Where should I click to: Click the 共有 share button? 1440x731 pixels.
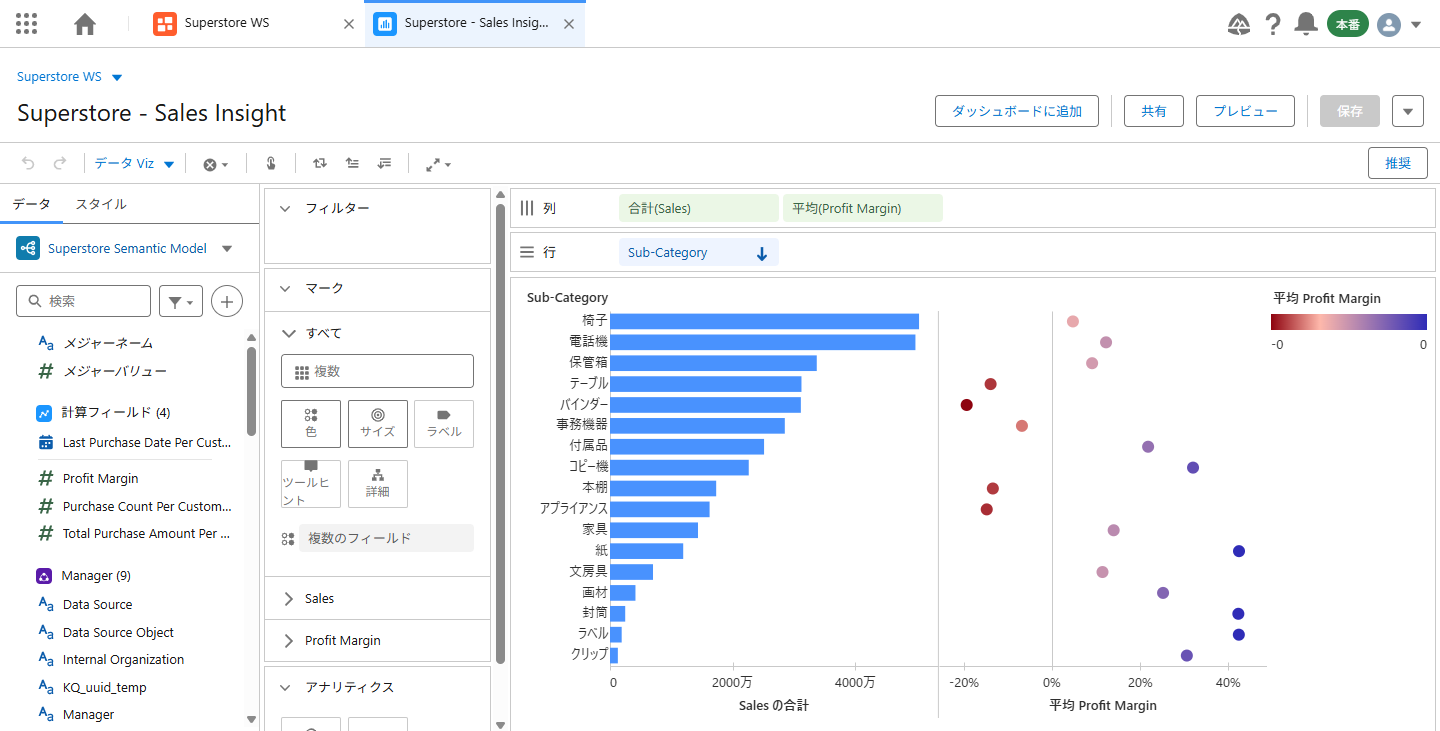click(1154, 111)
